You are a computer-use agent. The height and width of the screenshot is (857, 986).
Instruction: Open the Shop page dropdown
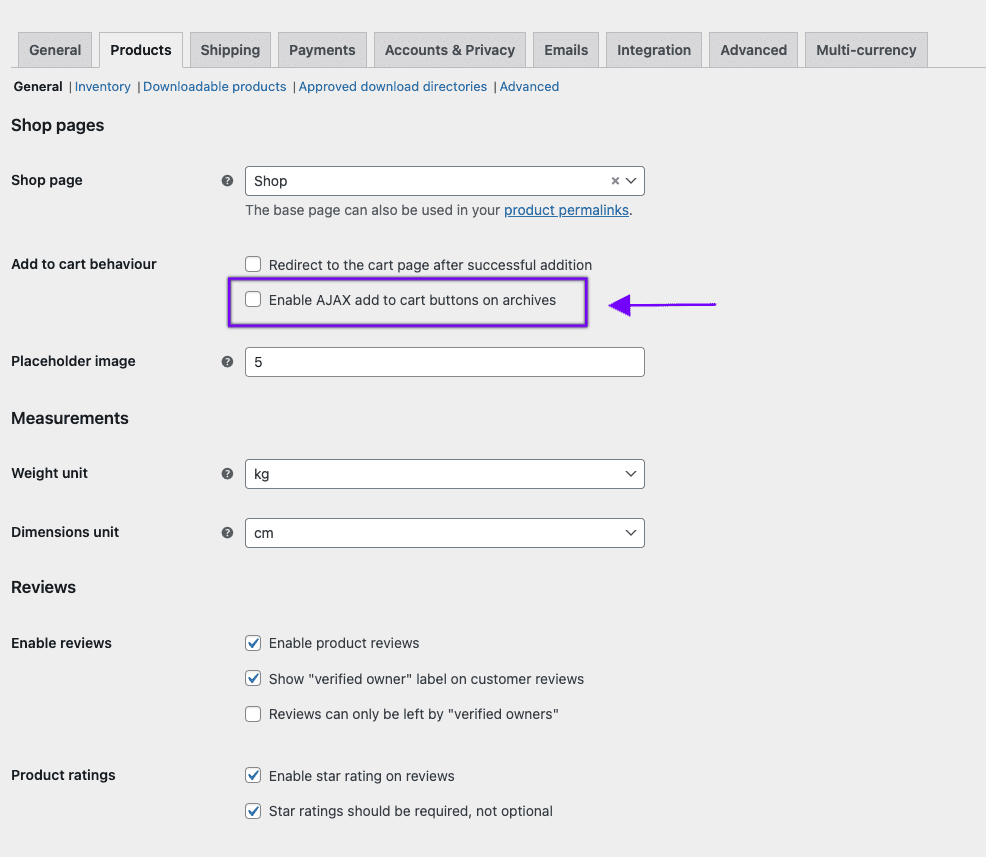pos(444,181)
